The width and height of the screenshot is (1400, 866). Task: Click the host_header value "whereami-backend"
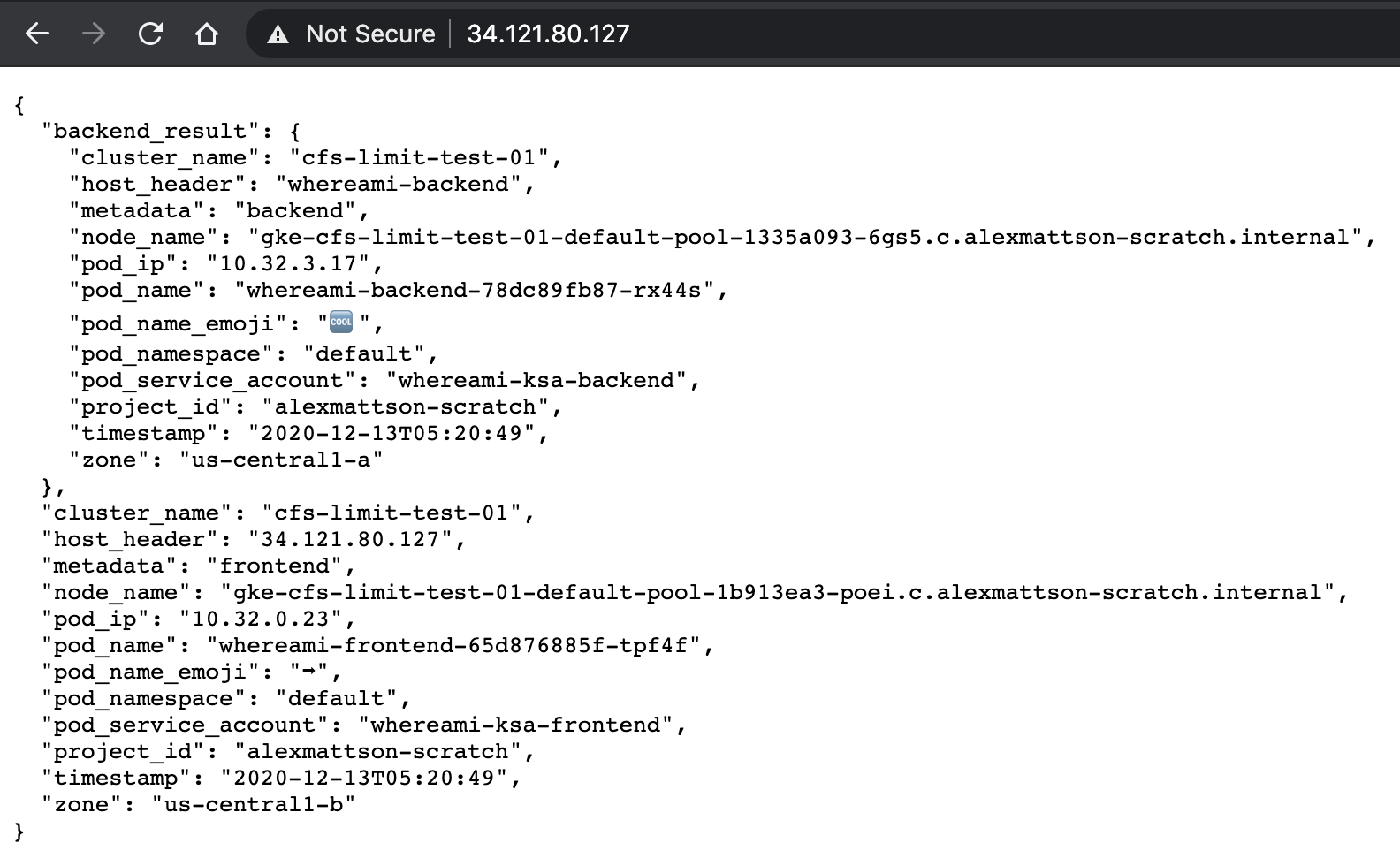point(399,184)
